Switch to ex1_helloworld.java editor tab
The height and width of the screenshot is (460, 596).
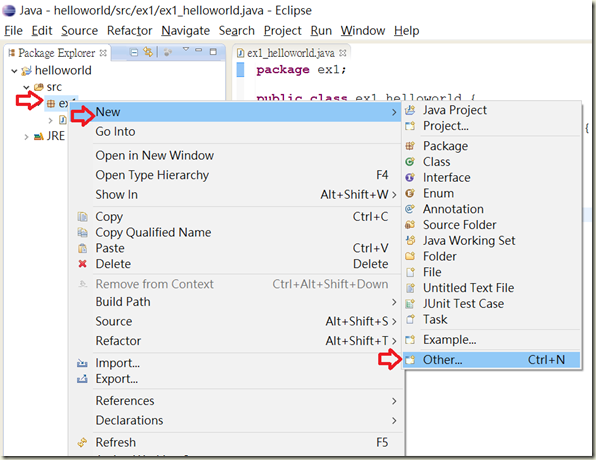click(x=291, y=53)
